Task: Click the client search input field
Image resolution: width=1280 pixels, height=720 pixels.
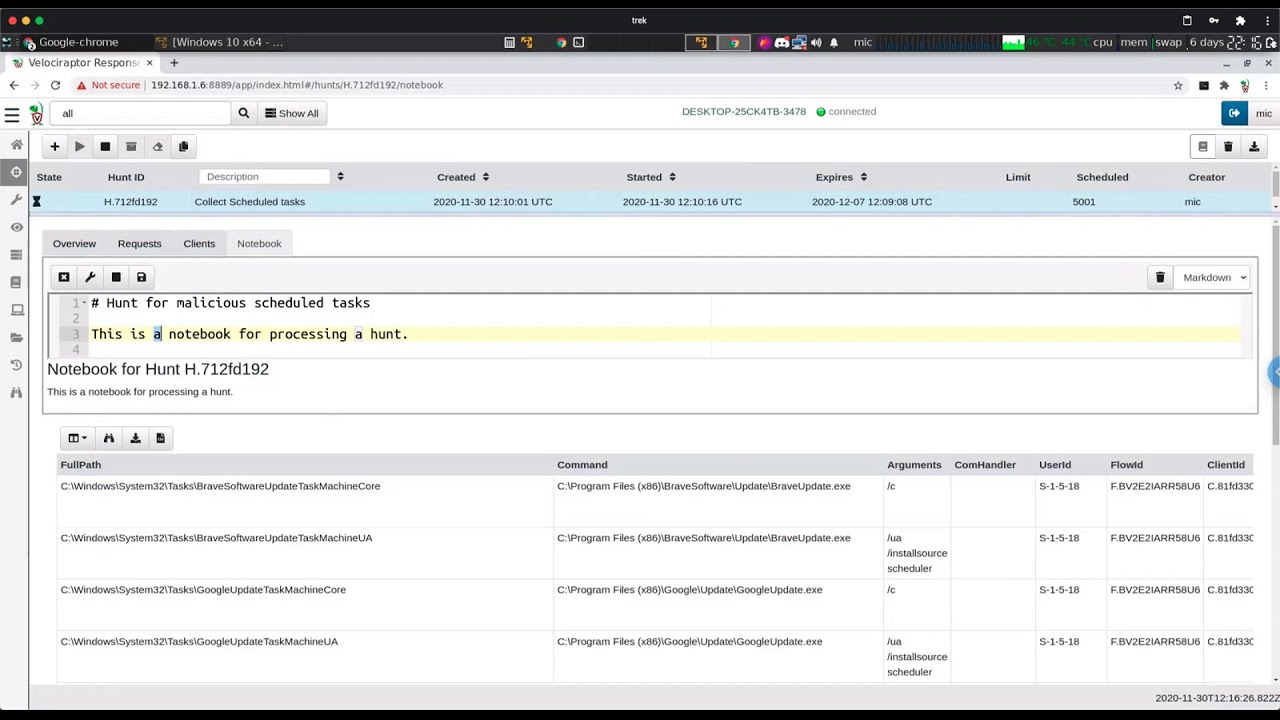Action: pyautogui.click(x=142, y=113)
